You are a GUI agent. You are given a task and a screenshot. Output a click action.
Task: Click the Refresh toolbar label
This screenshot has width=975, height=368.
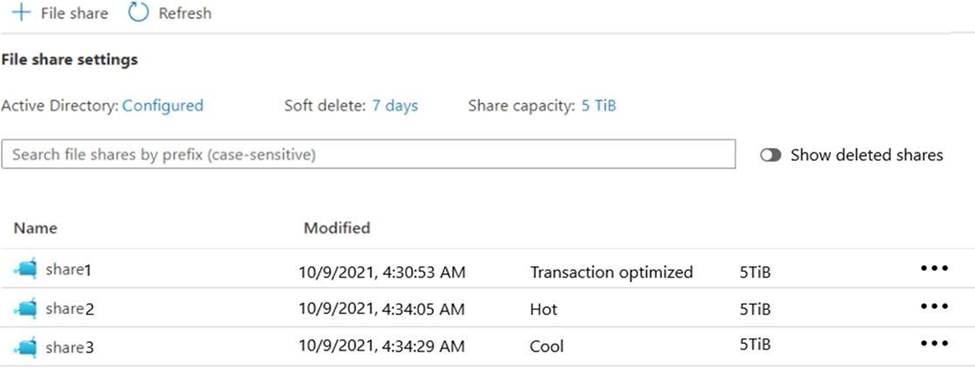coord(185,13)
